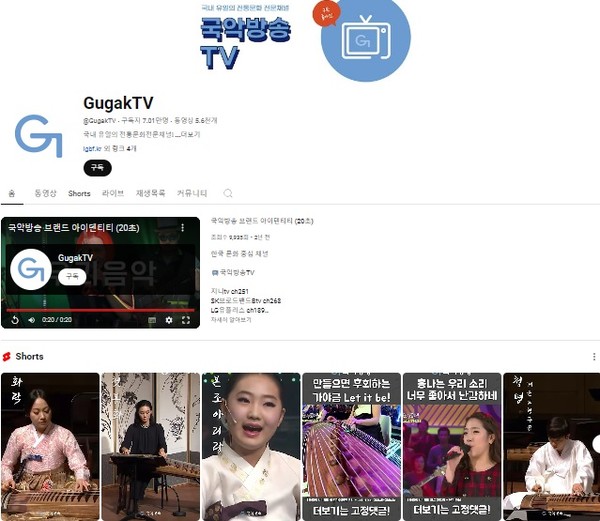Click the GugakTV channel avatar logo
Image resolution: width=600 pixels, height=521 pixels.
click(38, 136)
